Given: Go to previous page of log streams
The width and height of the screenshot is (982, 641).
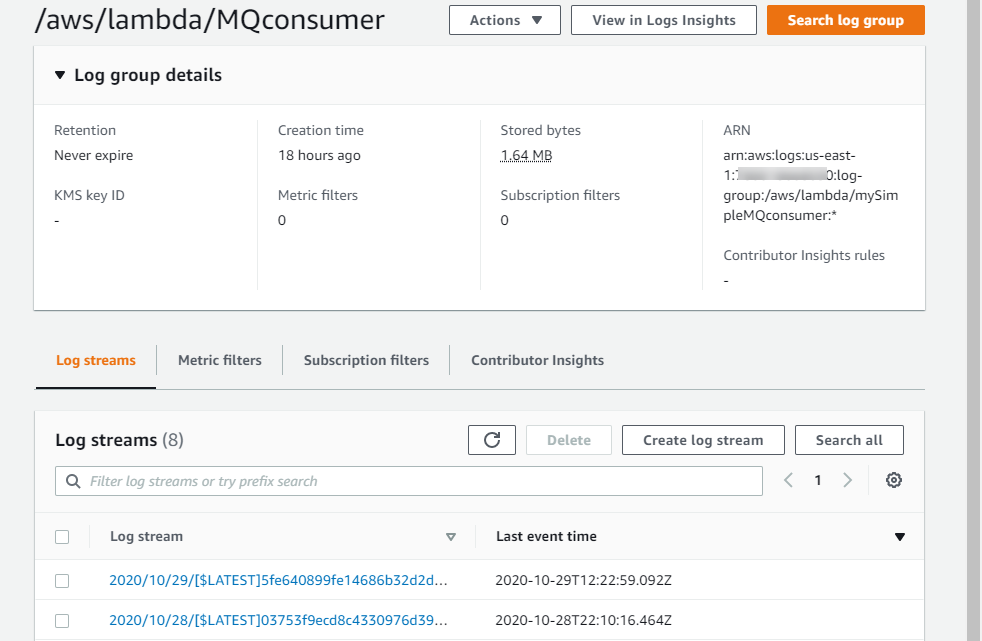Looking at the screenshot, I should pyautogui.click(x=788, y=480).
